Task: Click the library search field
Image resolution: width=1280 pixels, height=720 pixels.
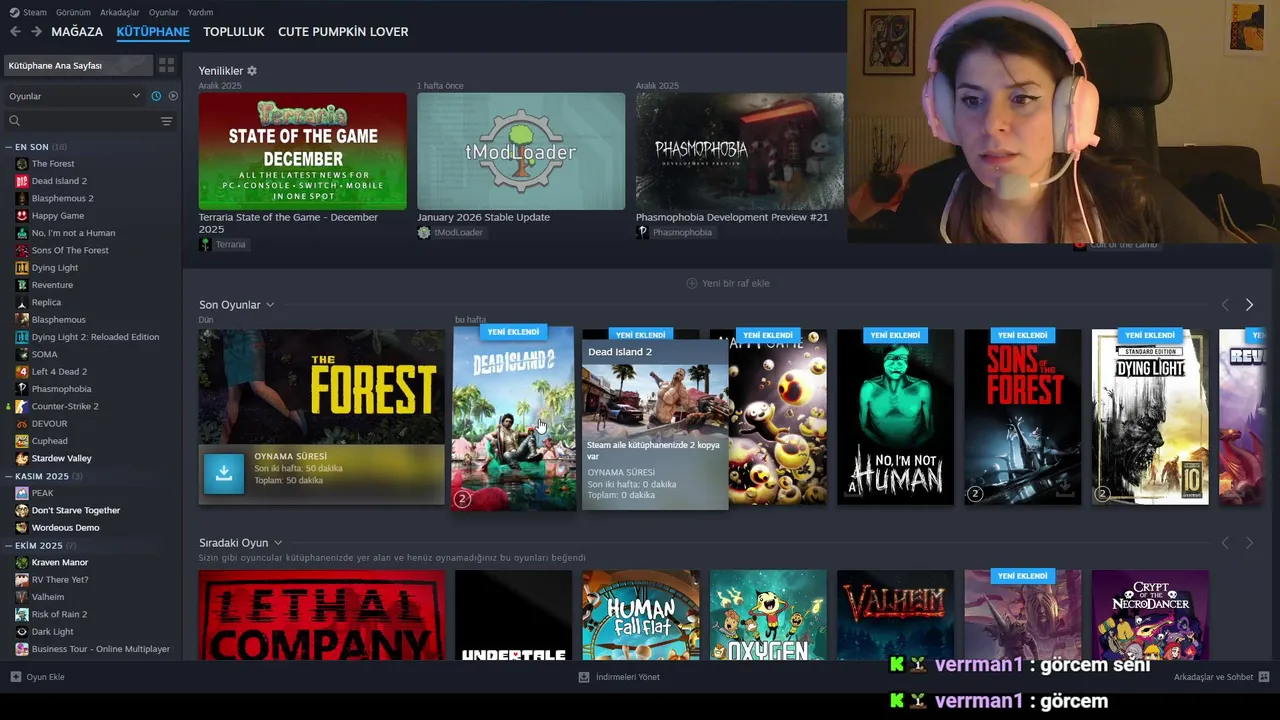Action: coord(82,121)
